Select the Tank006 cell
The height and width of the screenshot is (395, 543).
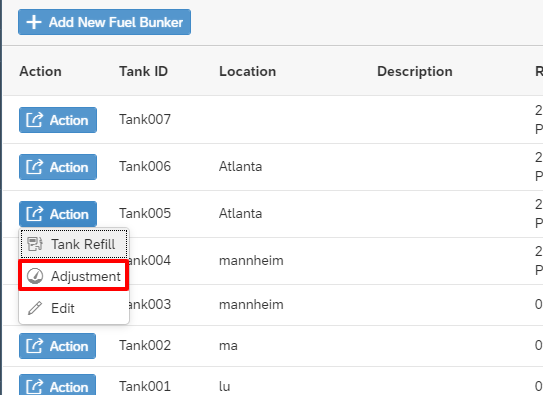[x=145, y=167]
